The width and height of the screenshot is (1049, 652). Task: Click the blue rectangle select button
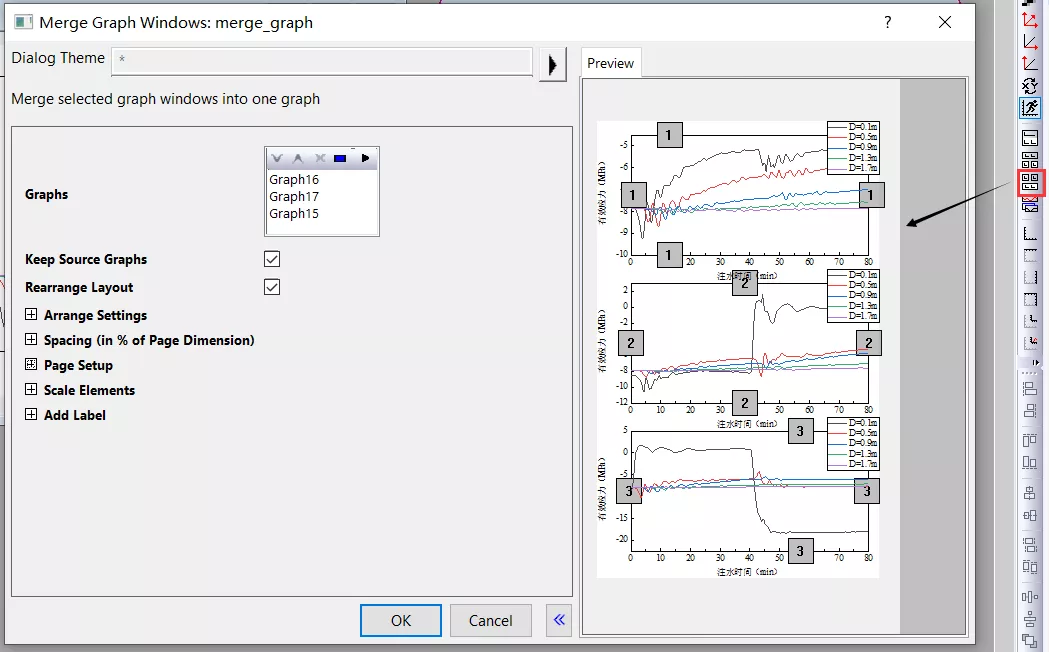[x=340, y=158]
